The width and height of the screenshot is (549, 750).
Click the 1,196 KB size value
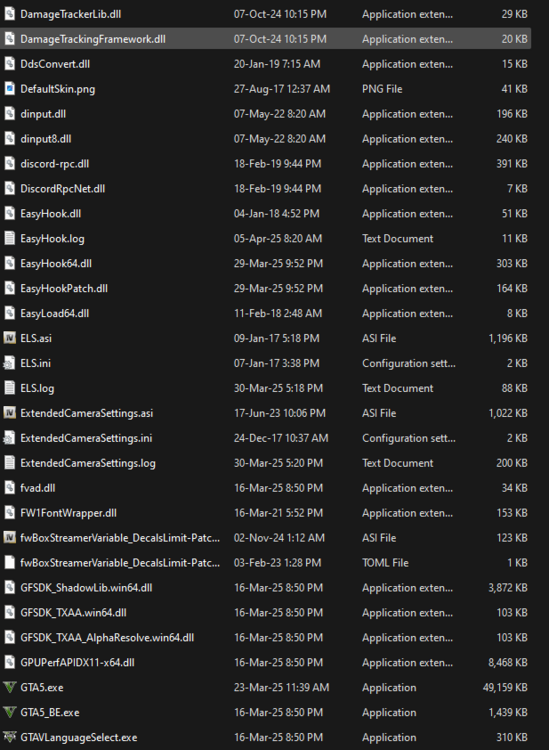[508, 338]
